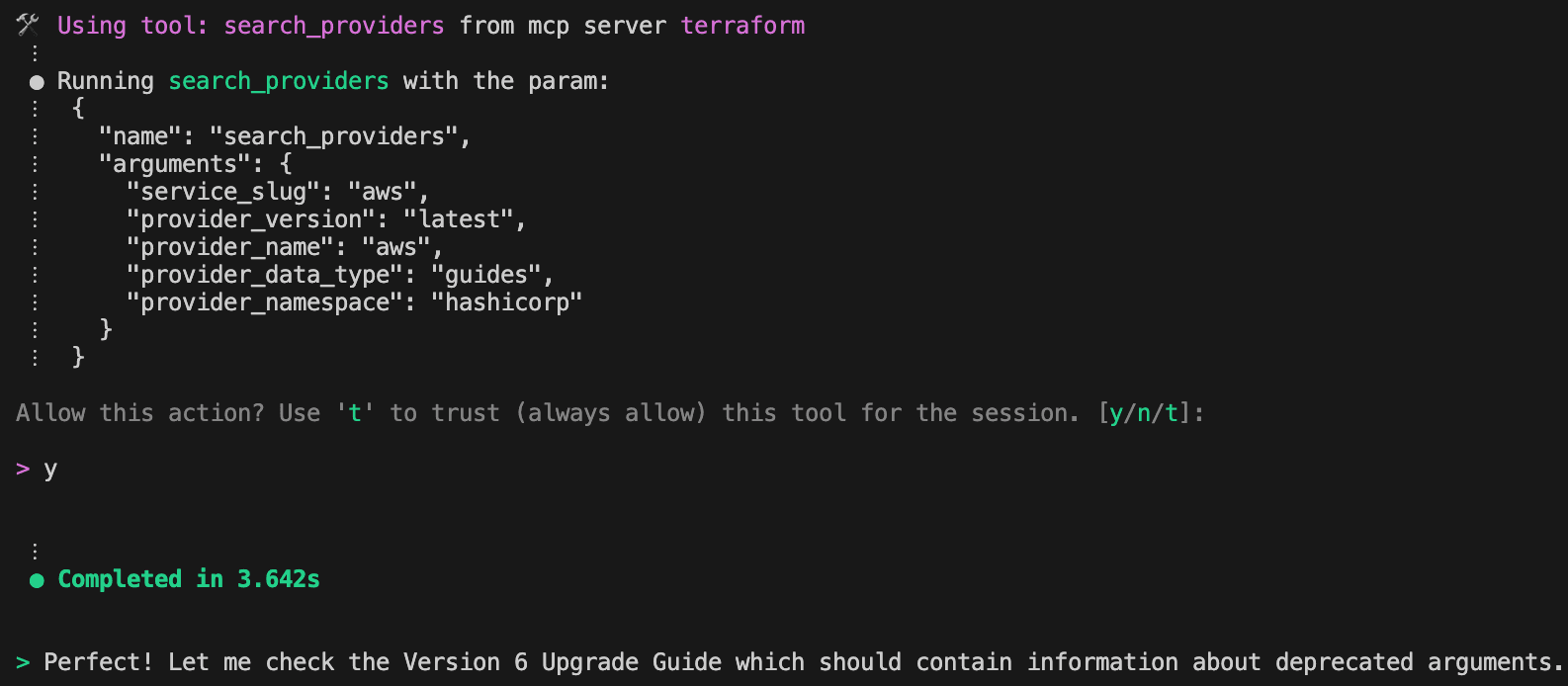The height and width of the screenshot is (686, 1568).
Task: Click the green prompt arrow before Perfect
Action: [23, 662]
